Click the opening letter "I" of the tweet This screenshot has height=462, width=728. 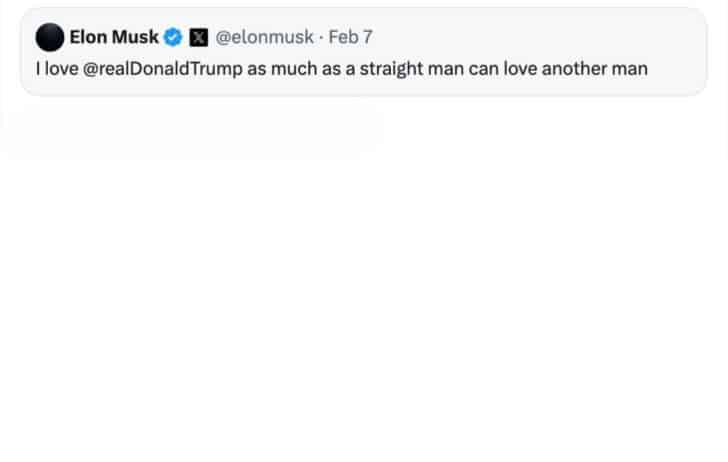pos(38,69)
